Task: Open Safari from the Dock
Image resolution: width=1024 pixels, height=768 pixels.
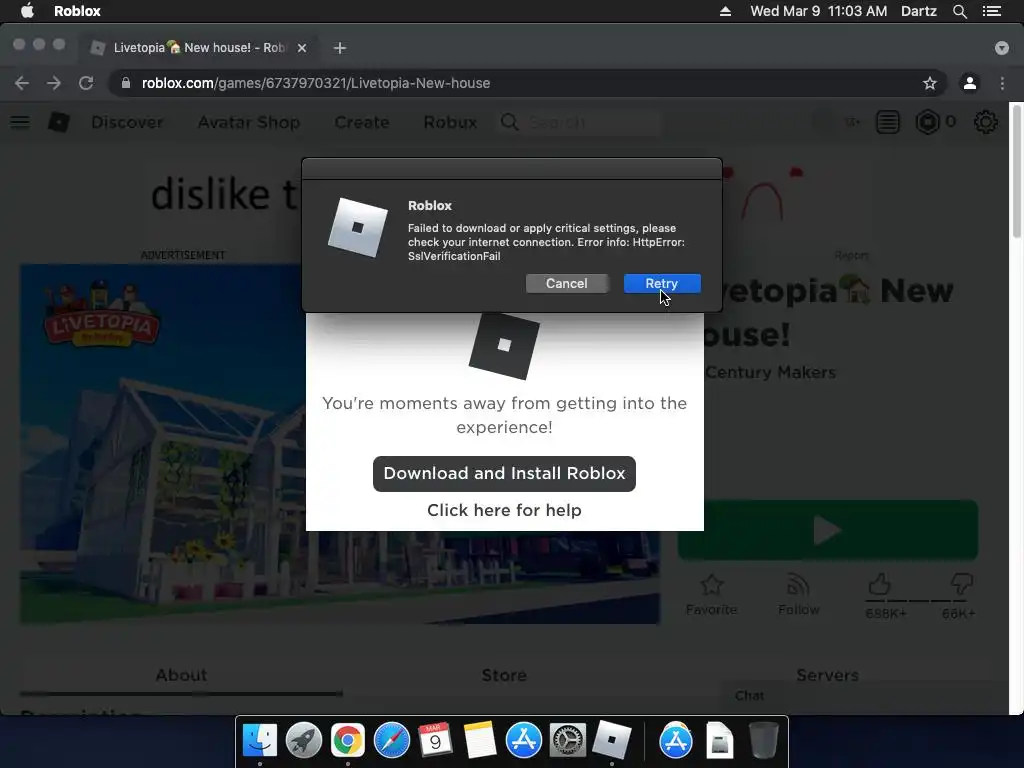Action: coord(392,741)
